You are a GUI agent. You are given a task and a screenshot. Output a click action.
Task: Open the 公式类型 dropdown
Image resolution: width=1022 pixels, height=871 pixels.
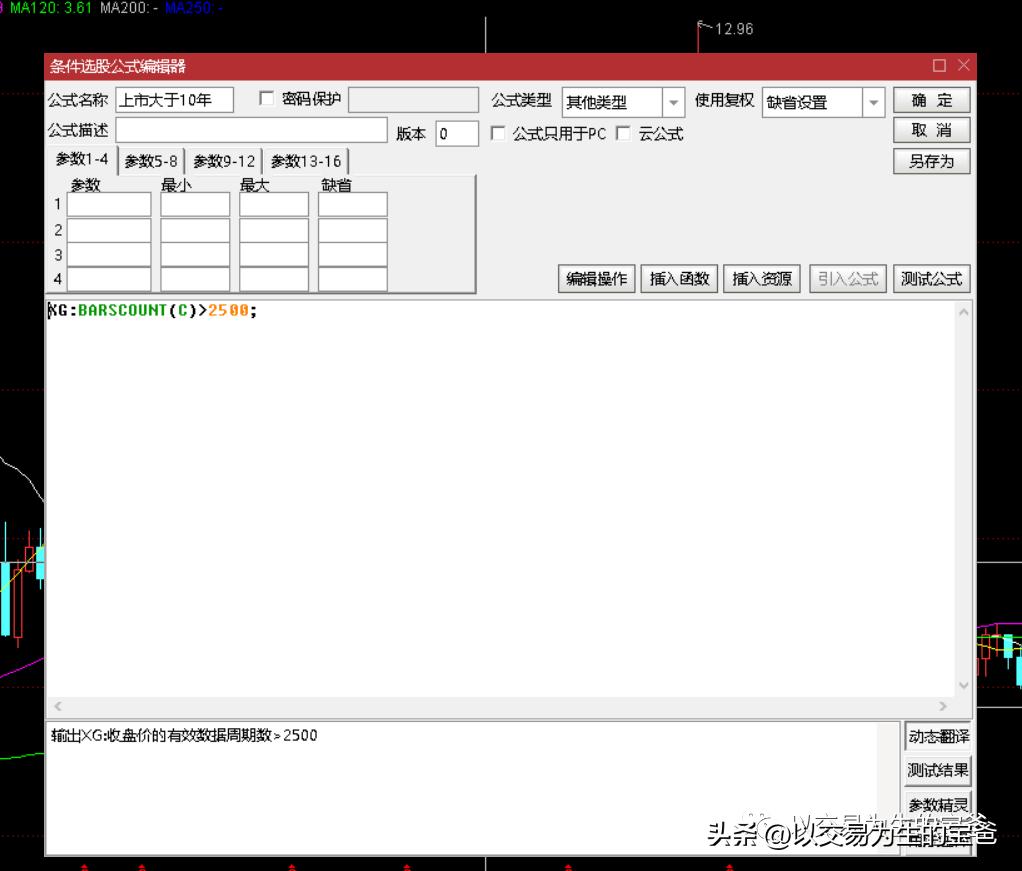click(673, 102)
